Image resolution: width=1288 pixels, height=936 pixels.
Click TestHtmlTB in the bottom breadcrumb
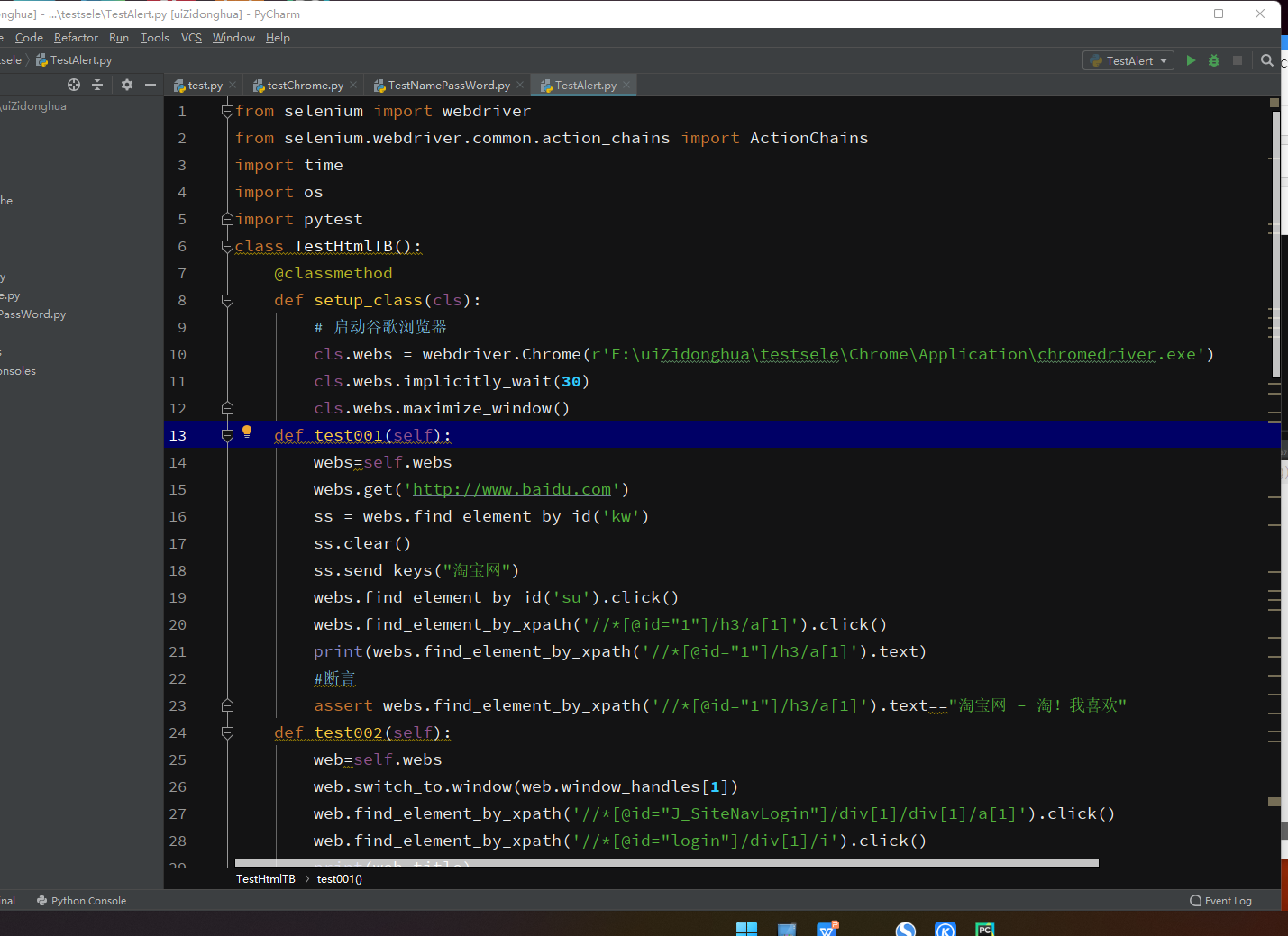(265, 879)
